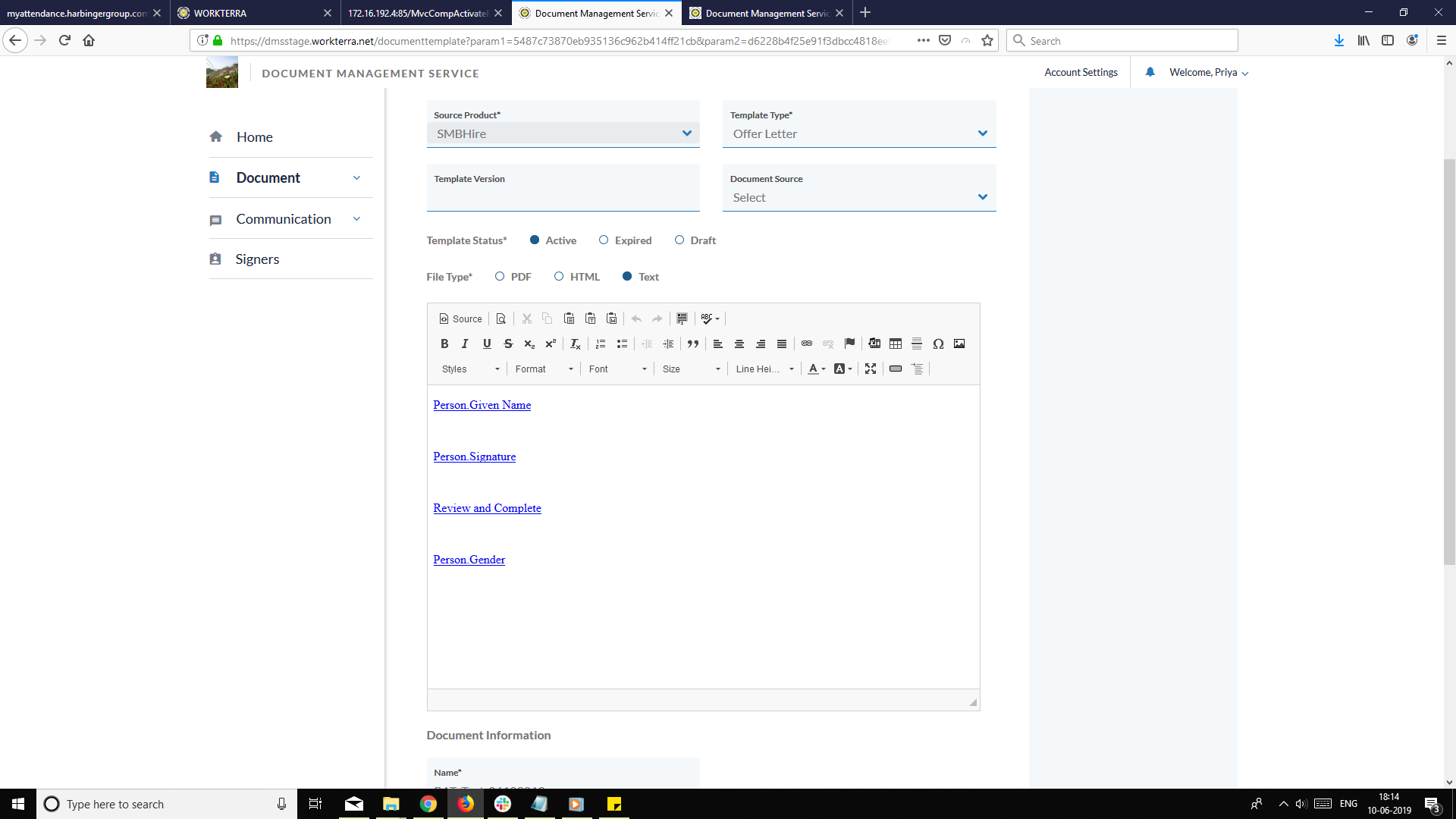Viewport: 1456px width, 819px height.
Task: Select Draft template status
Action: pos(679,240)
